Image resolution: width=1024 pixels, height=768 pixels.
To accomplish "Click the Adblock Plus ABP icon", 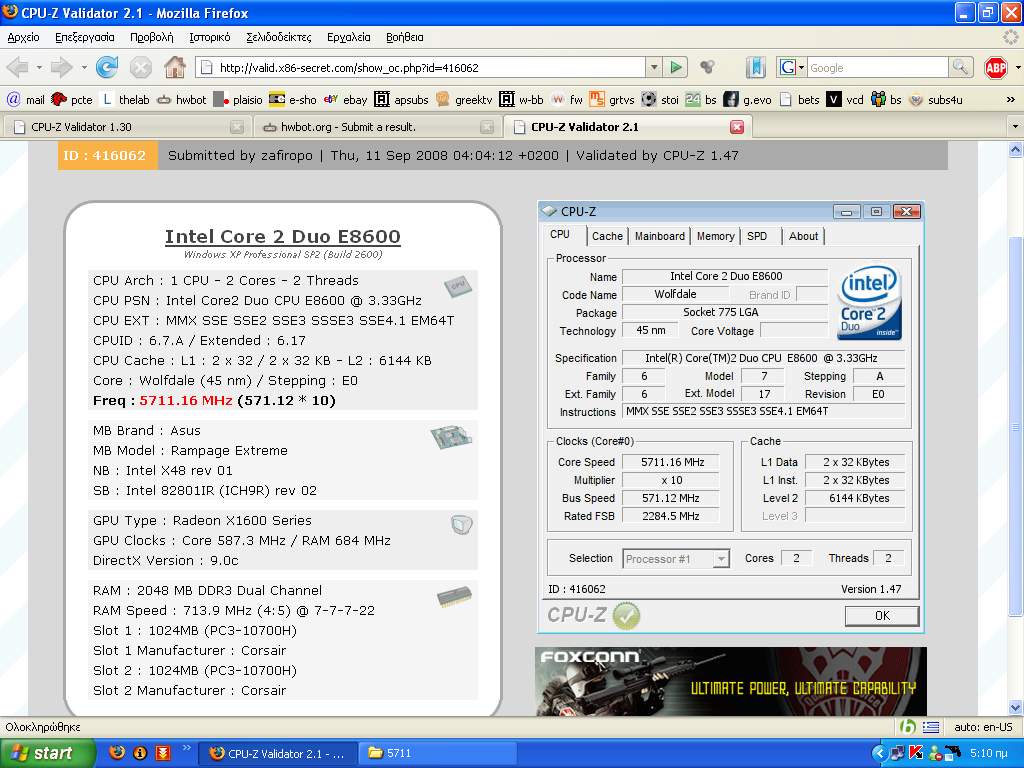I will pyautogui.click(x=995, y=67).
